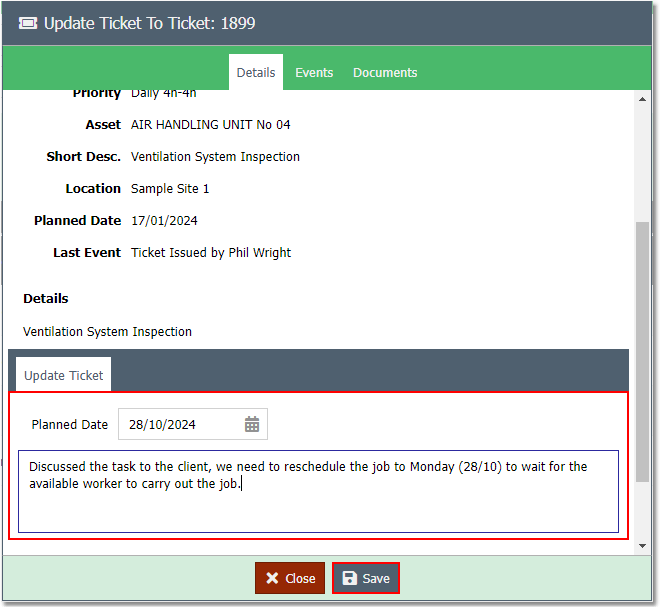
Task: Click the Short Desc. value Ventilation System Inspection
Action: point(215,157)
